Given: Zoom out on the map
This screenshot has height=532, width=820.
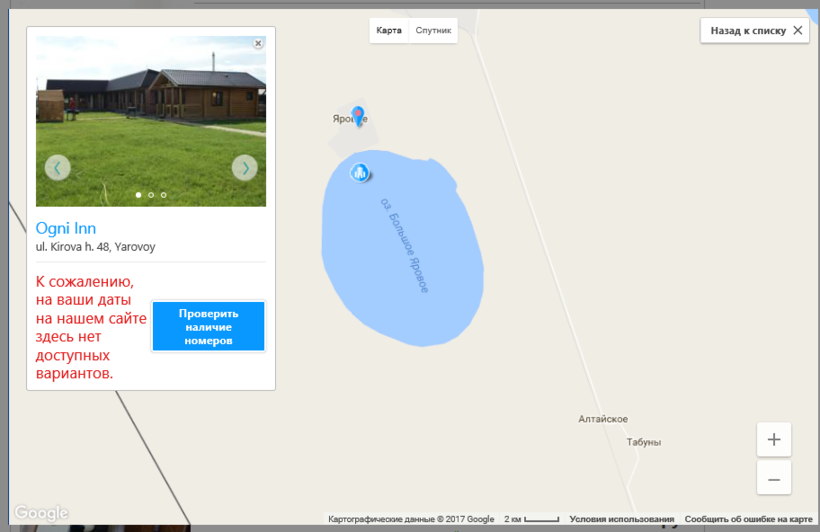Looking at the screenshot, I should point(773,479).
